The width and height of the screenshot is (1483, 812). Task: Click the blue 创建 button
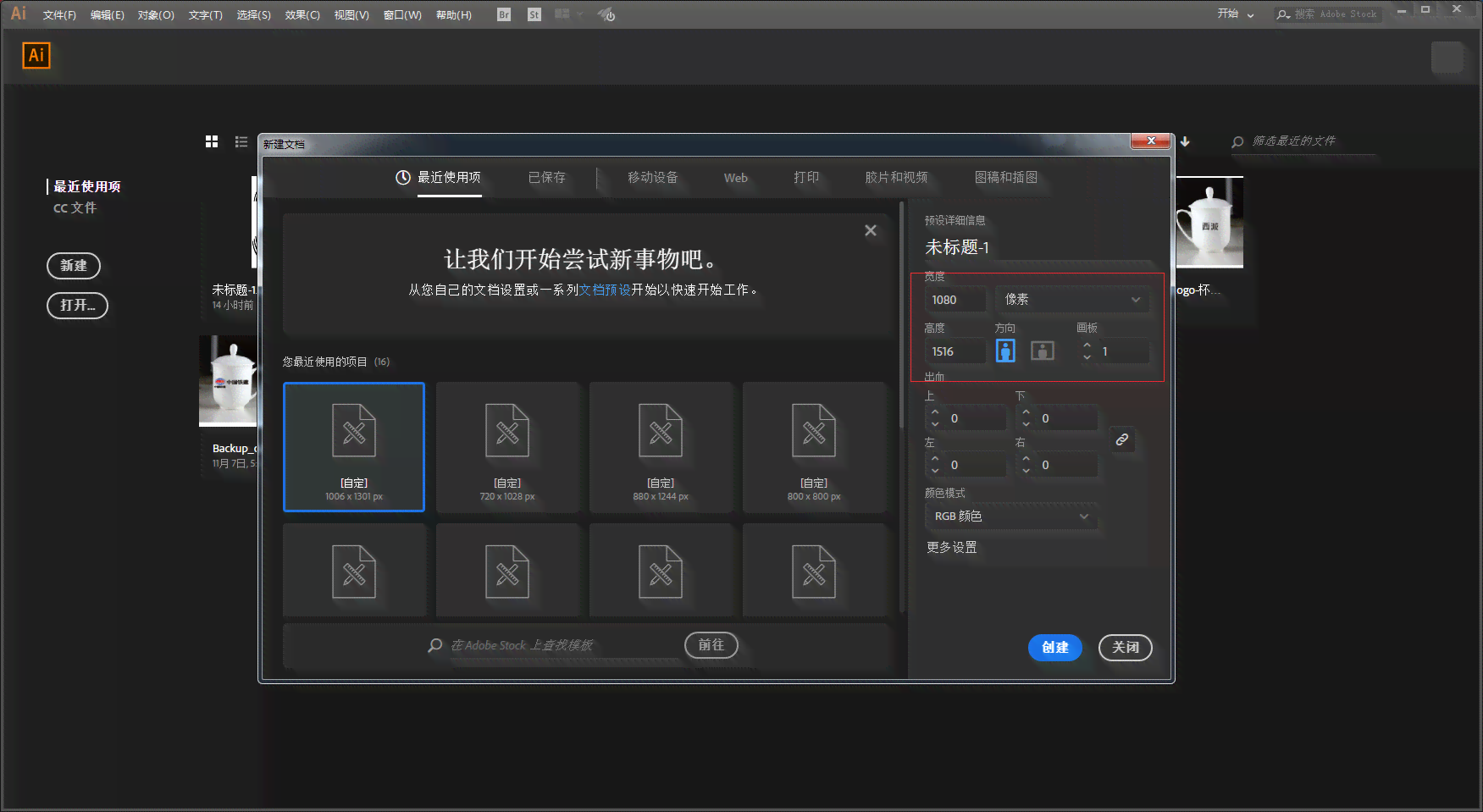point(1055,648)
